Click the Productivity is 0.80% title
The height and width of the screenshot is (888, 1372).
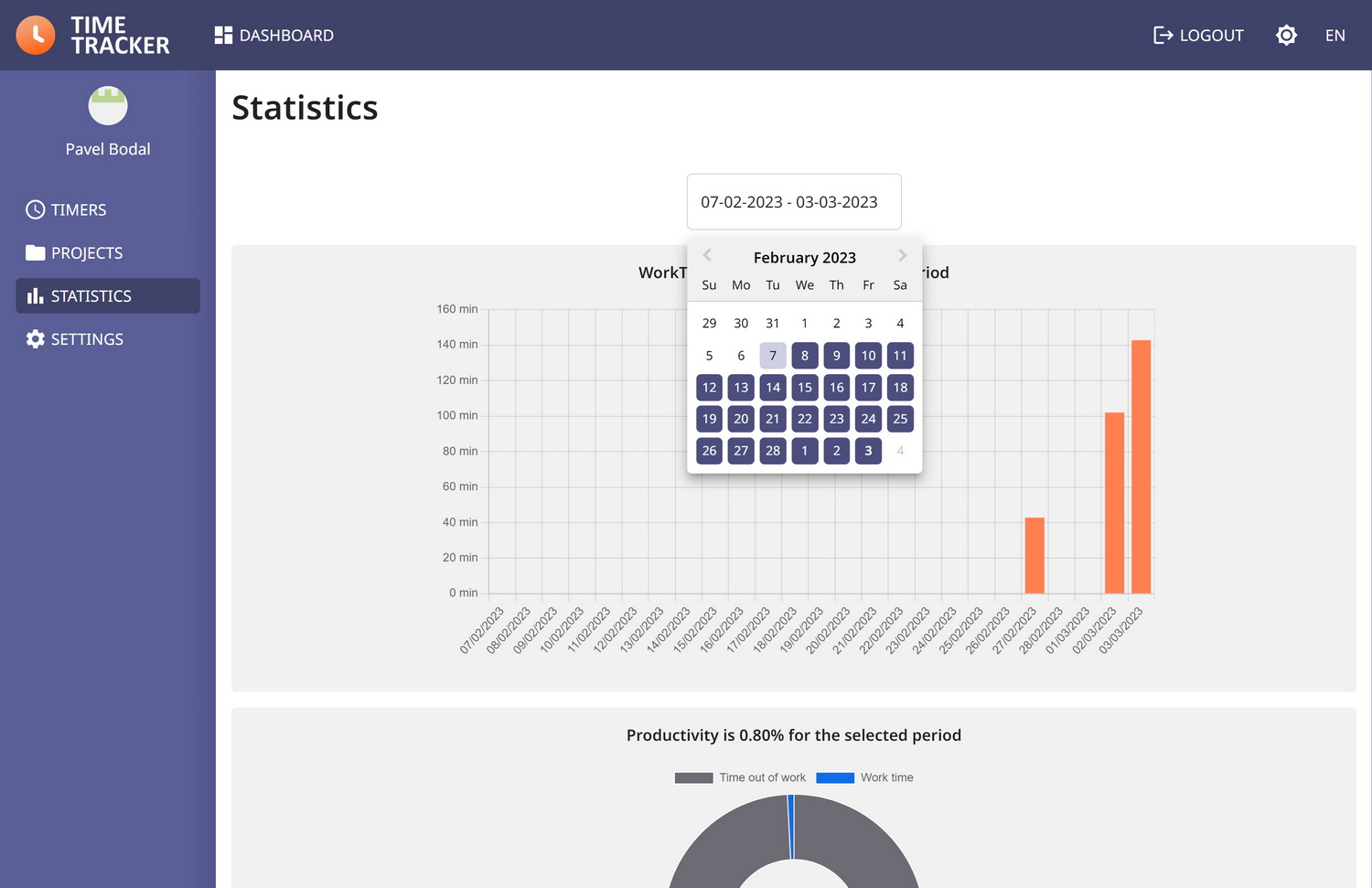(794, 735)
